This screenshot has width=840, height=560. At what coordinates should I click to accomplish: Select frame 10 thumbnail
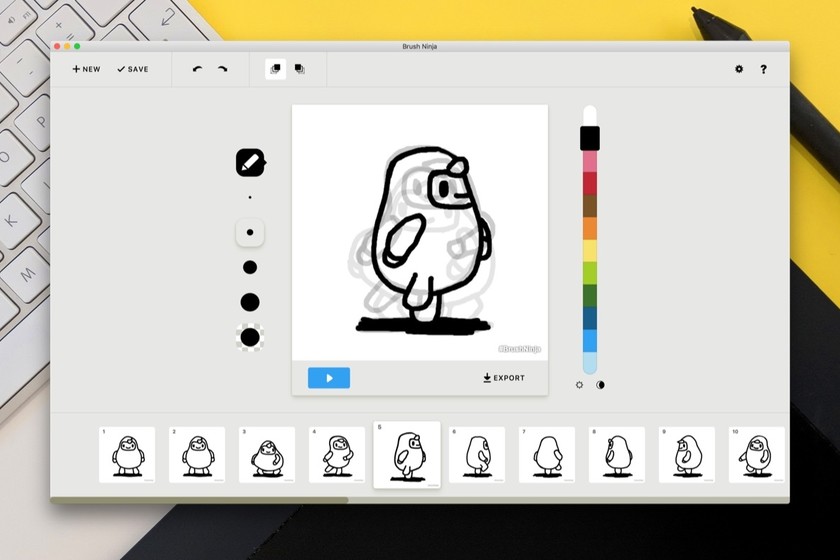(756, 454)
